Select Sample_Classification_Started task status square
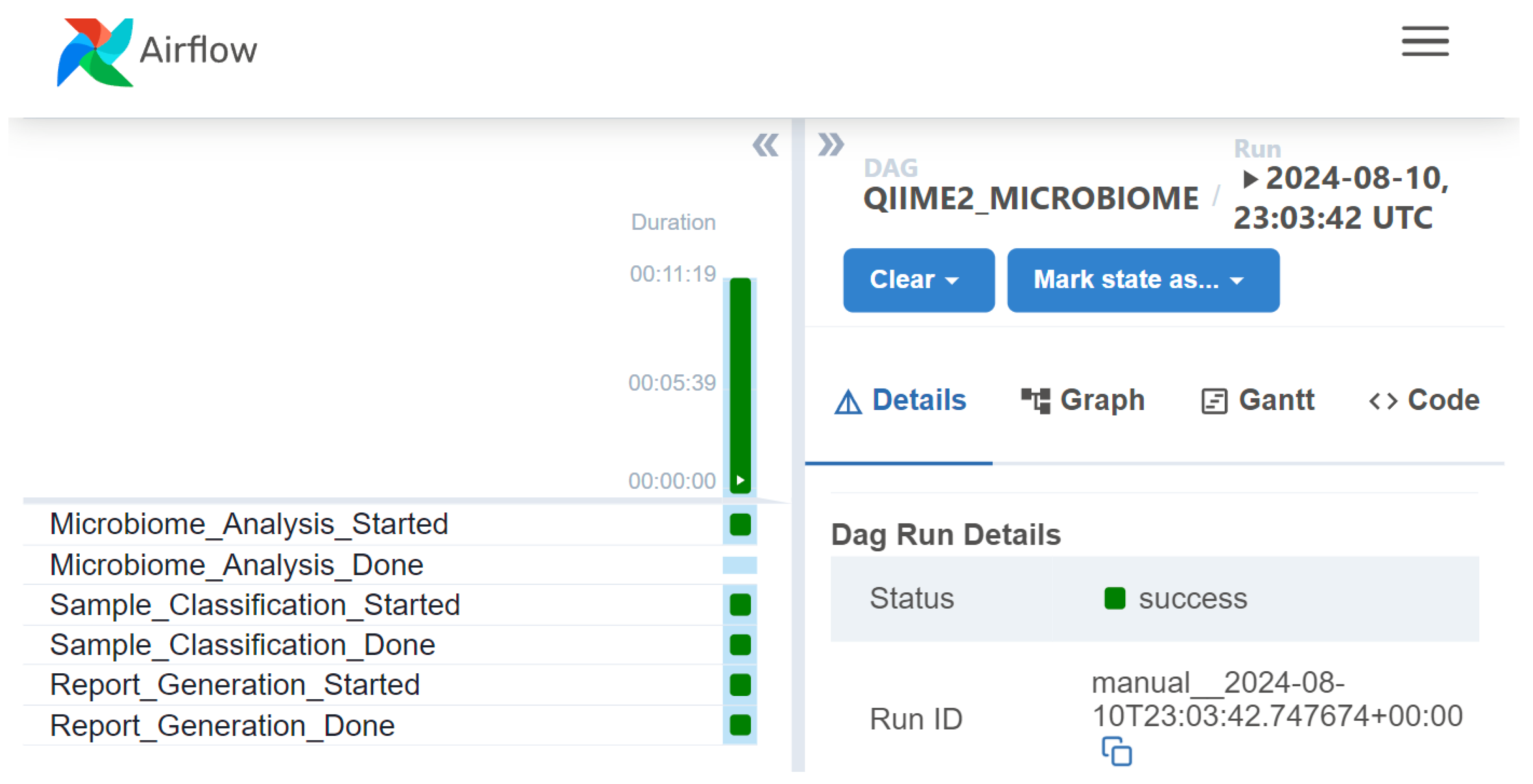 [740, 605]
